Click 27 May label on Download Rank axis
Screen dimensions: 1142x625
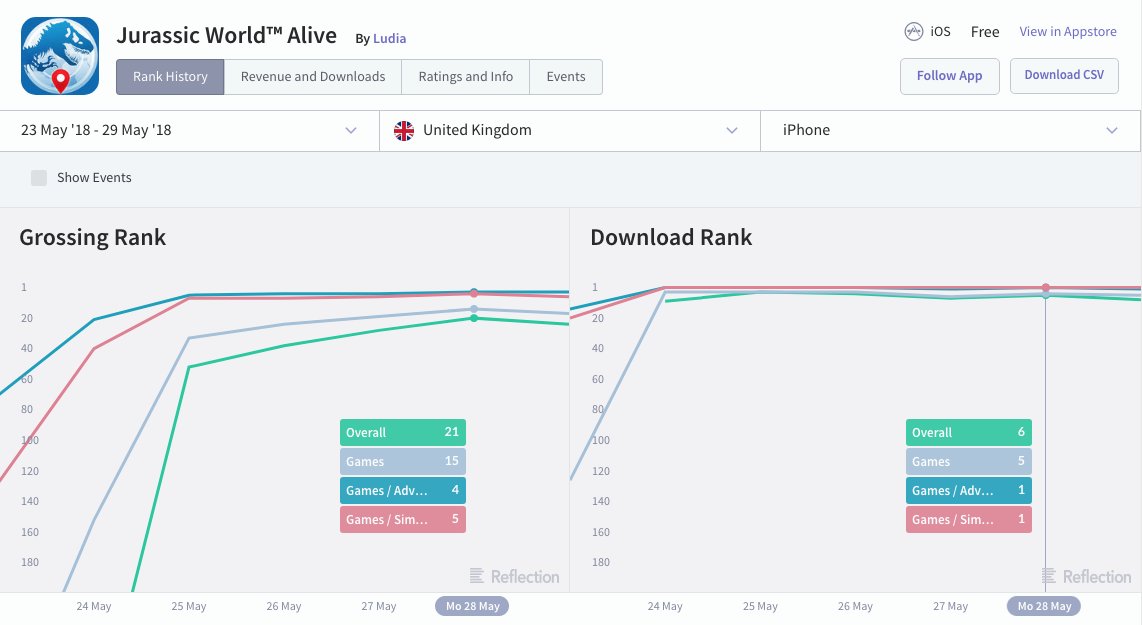click(x=950, y=606)
